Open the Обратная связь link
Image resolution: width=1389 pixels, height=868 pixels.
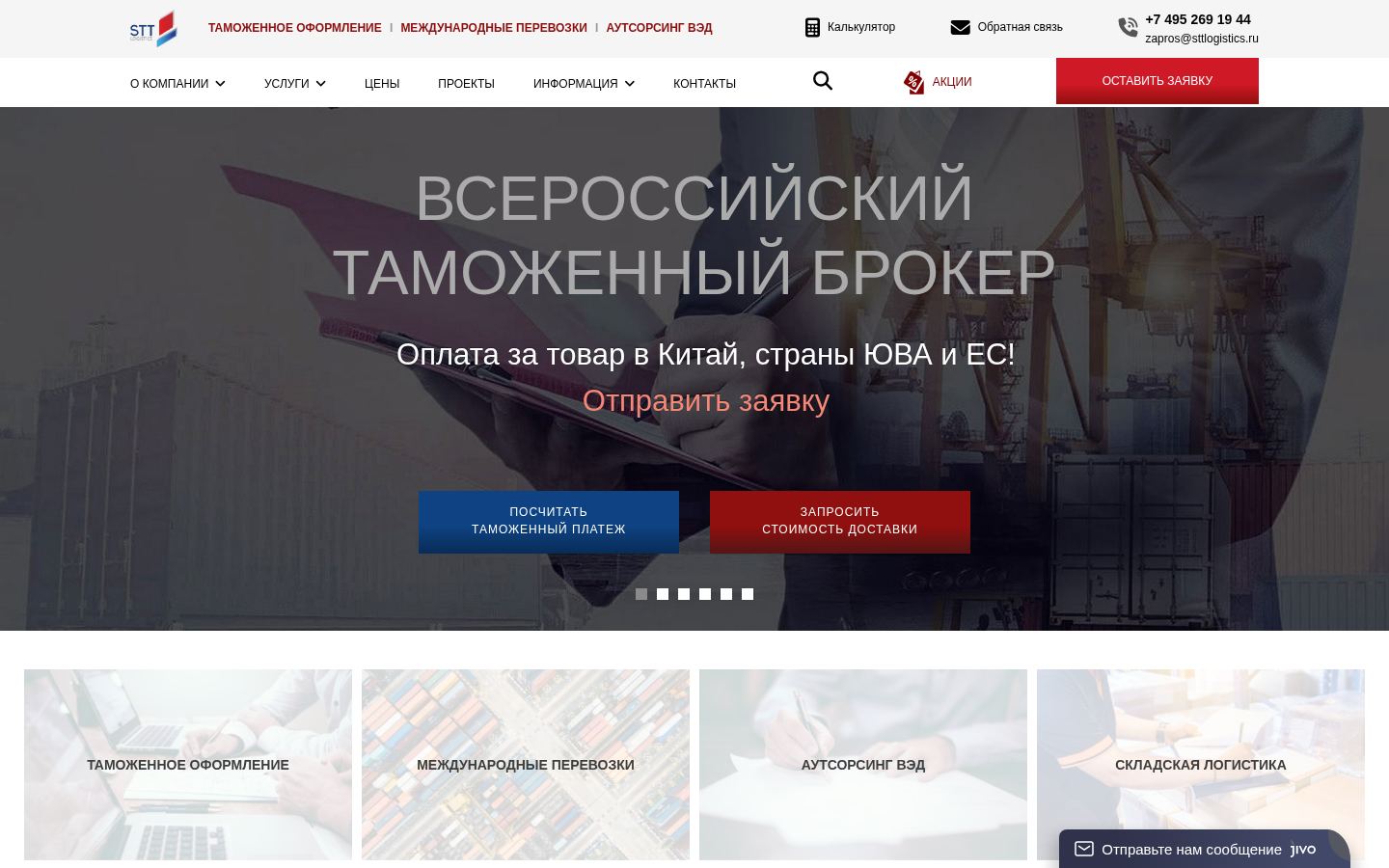tap(1020, 27)
